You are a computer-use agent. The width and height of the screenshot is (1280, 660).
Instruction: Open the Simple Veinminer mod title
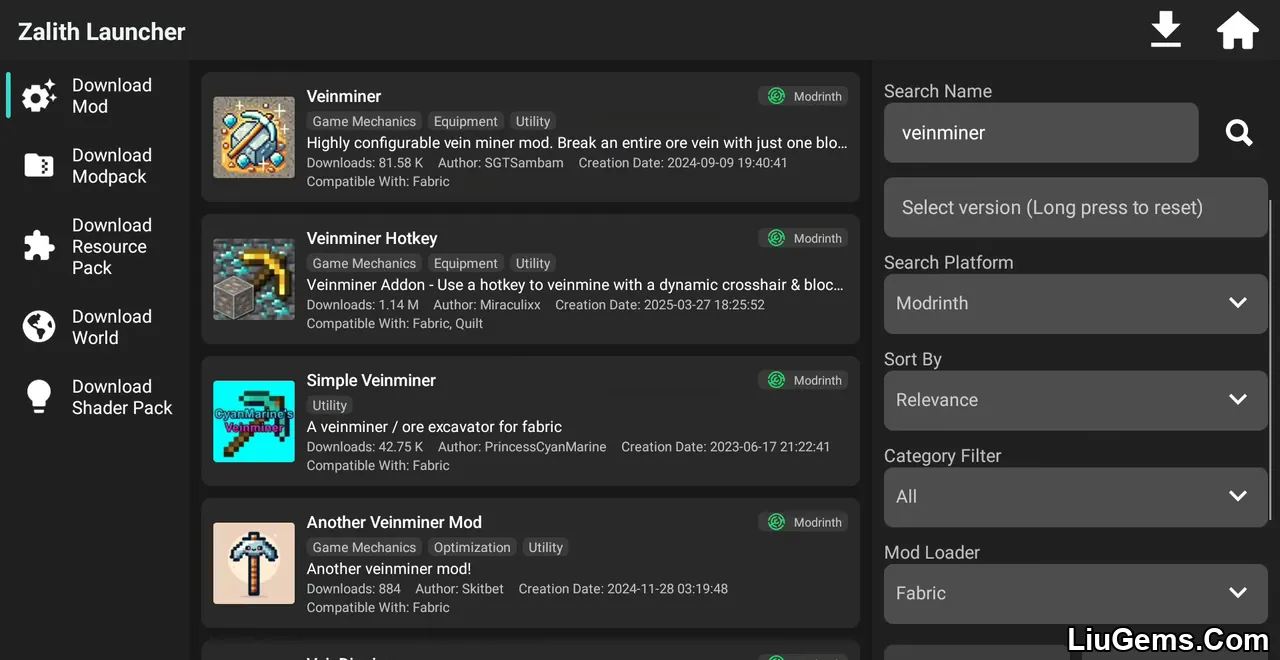[371, 380]
